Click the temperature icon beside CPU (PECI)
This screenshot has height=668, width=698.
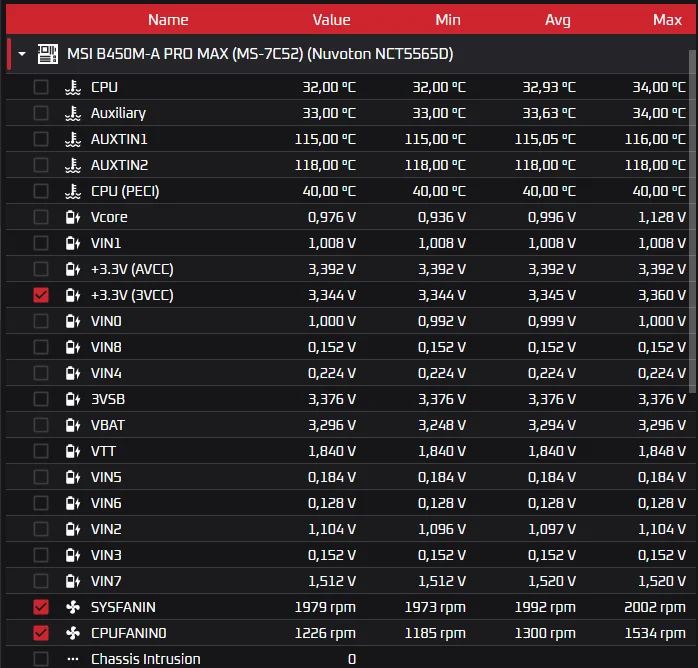[x=73, y=191]
